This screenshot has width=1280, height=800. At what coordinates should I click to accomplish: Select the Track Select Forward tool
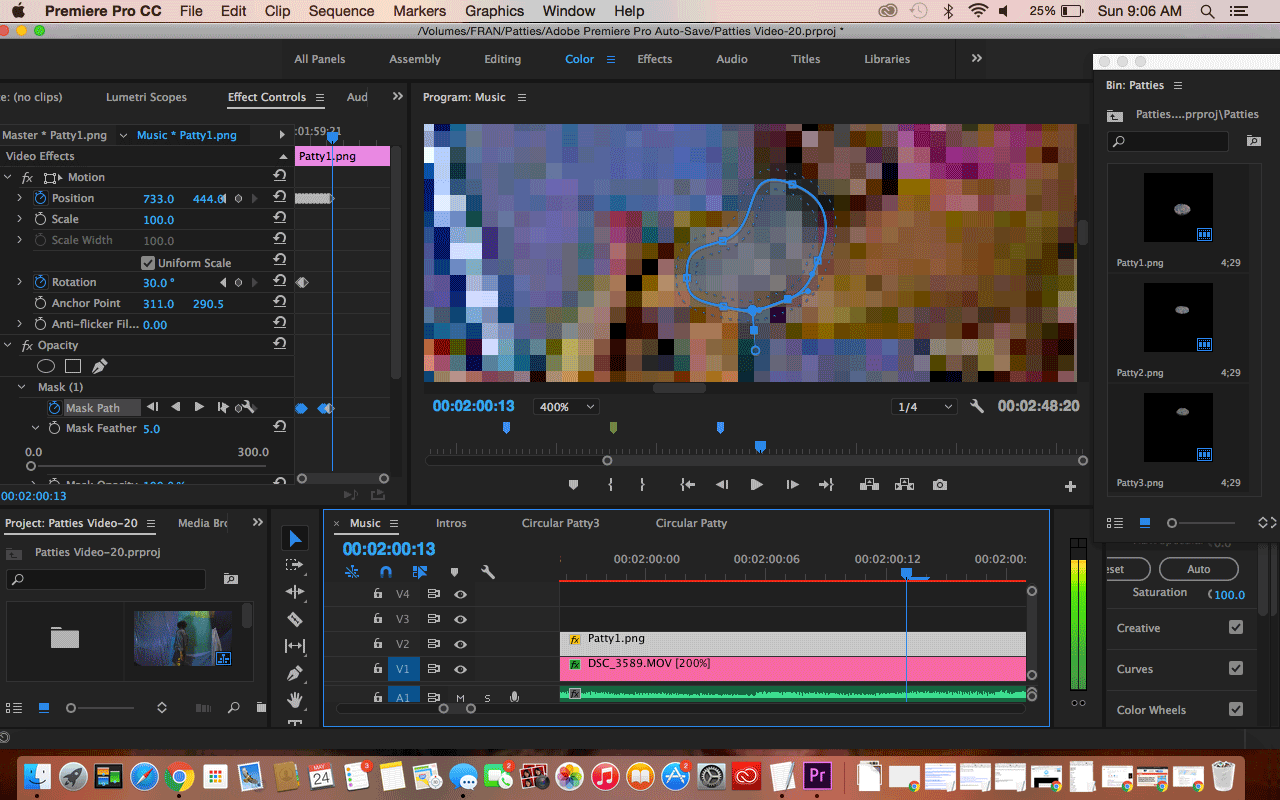pyautogui.click(x=295, y=565)
